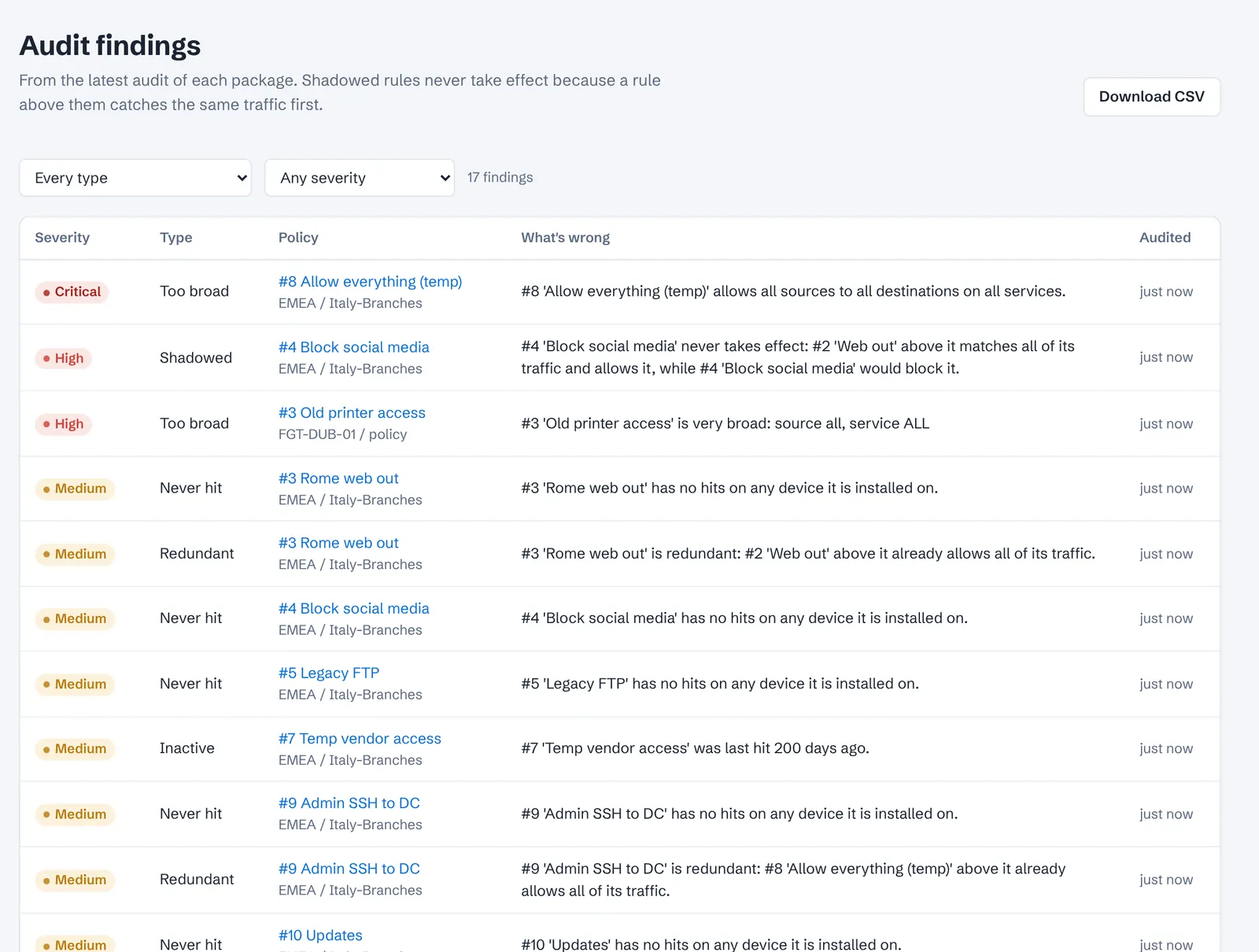Viewport: 1259px width, 952px height.
Task: Open #9 Admin SSH to DC in the Never hit row
Action: [x=349, y=803]
